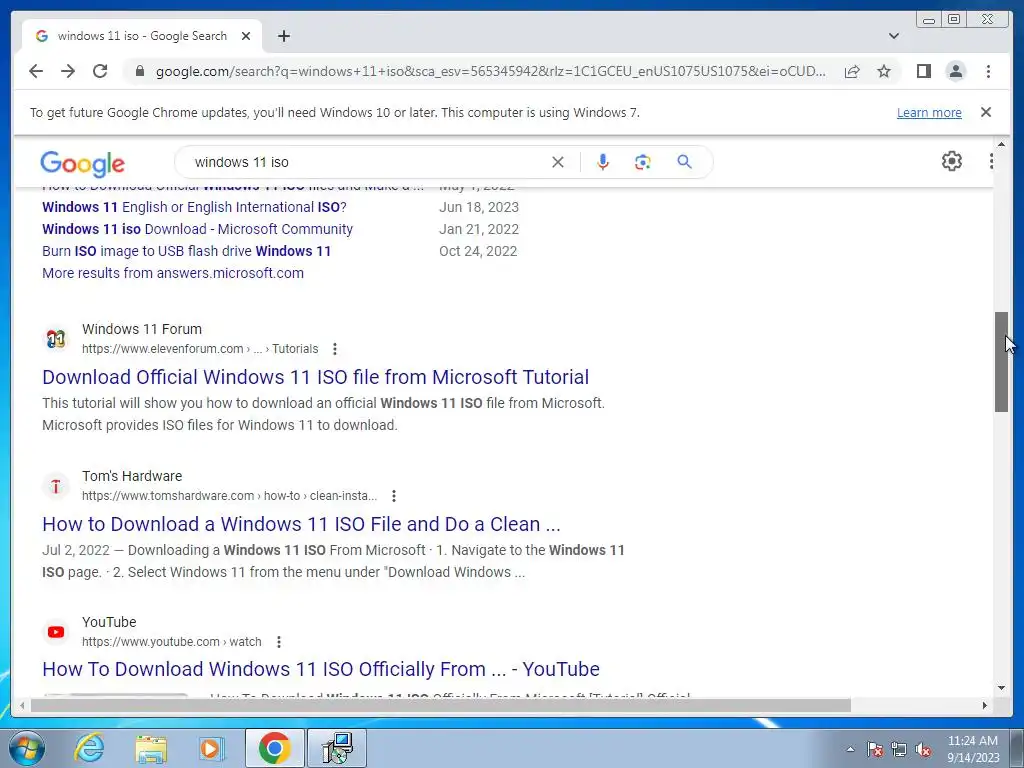Open the Chrome three-dot menu
Viewport: 1024px width, 768px height.
(x=988, y=71)
